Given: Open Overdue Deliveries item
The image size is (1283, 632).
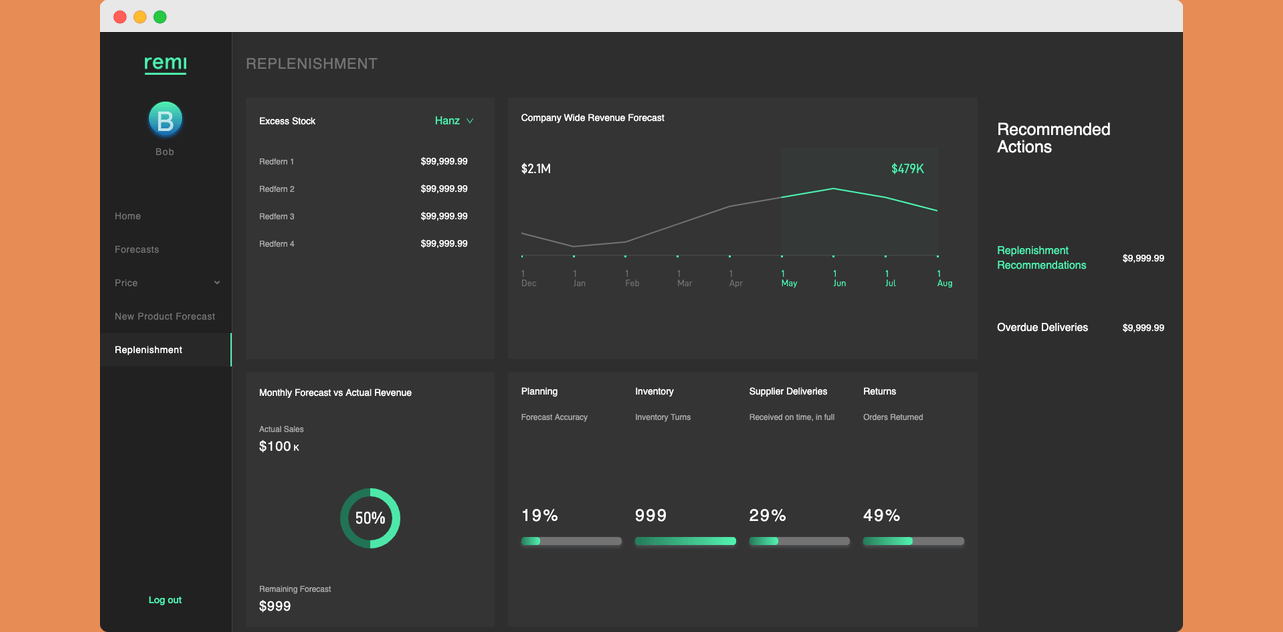Looking at the screenshot, I should [x=1042, y=328].
